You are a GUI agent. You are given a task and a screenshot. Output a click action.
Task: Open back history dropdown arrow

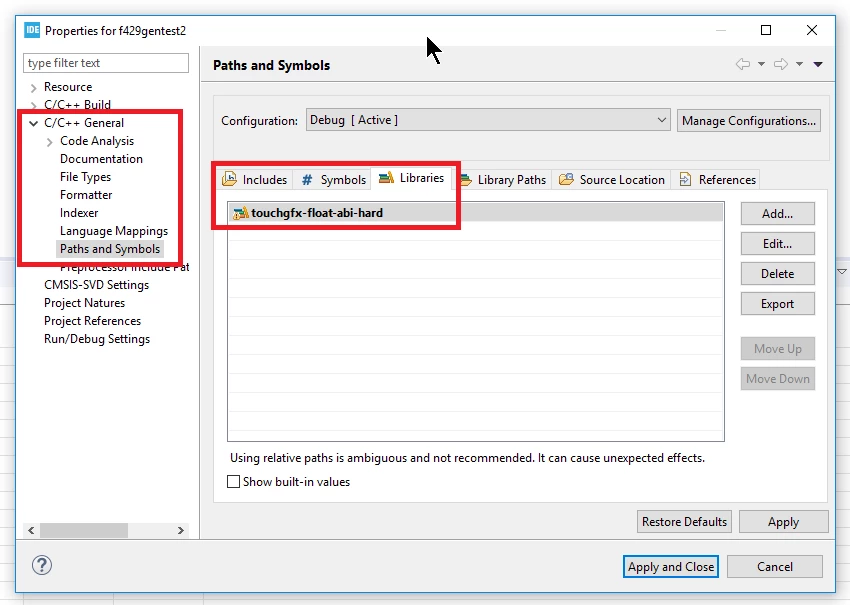click(x=761, y=64)
